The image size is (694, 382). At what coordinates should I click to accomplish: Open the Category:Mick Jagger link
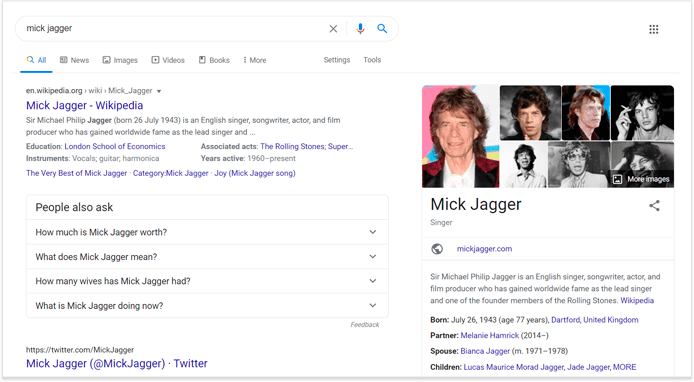click(x=170, y=173)
